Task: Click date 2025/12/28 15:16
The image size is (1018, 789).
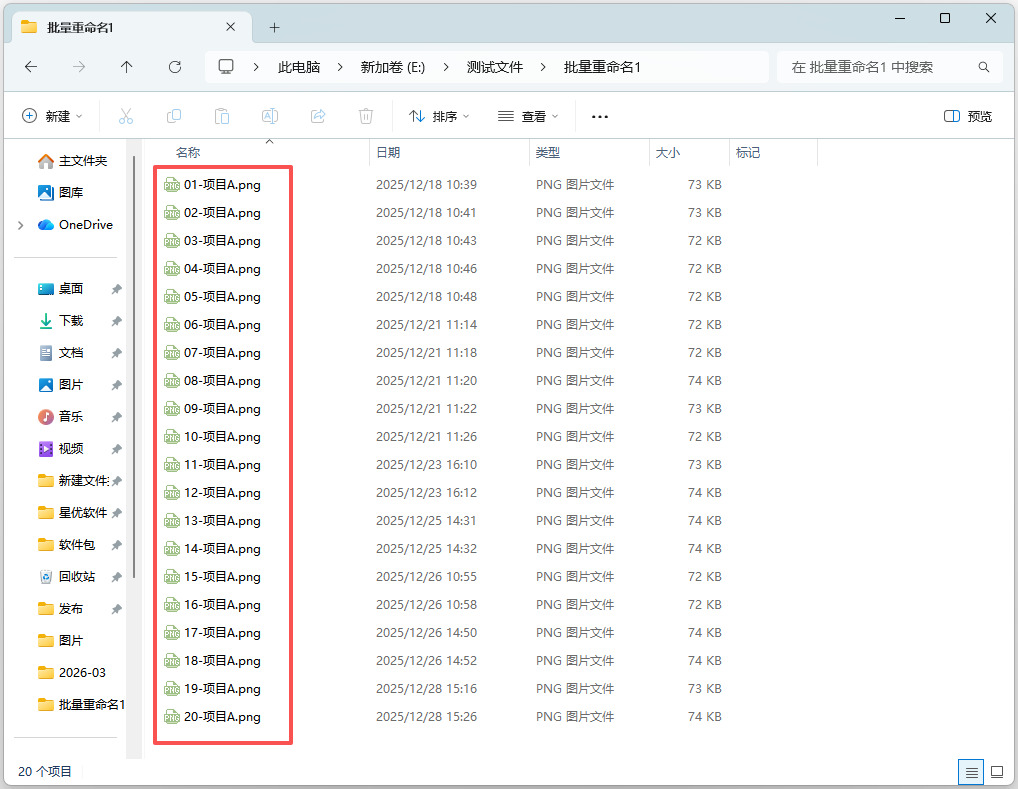Action: 426,689
